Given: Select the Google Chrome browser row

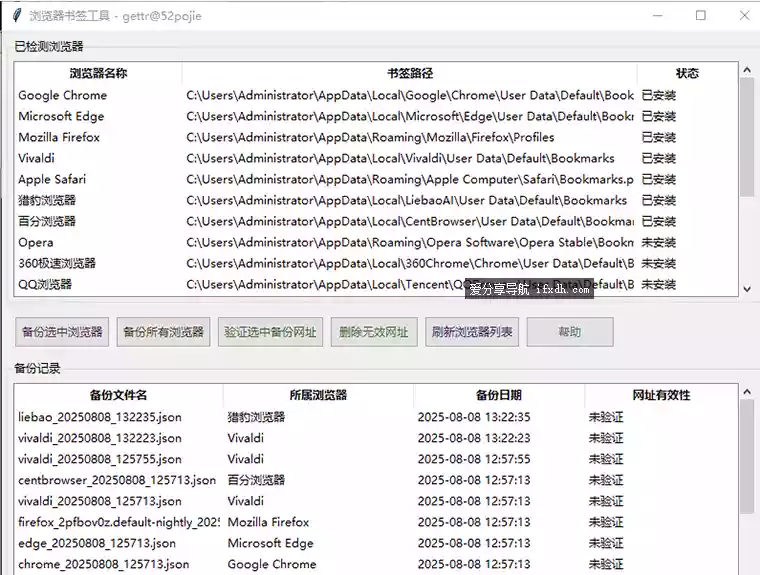Looking at the screenshot, I should coord(62,96).
